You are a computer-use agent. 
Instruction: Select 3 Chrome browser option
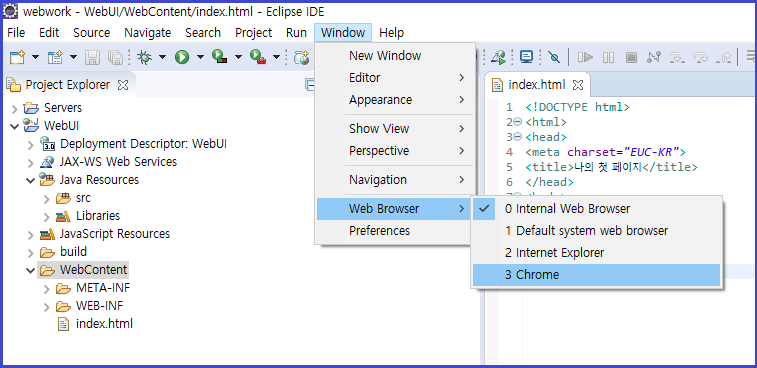(x=597, y=275)
